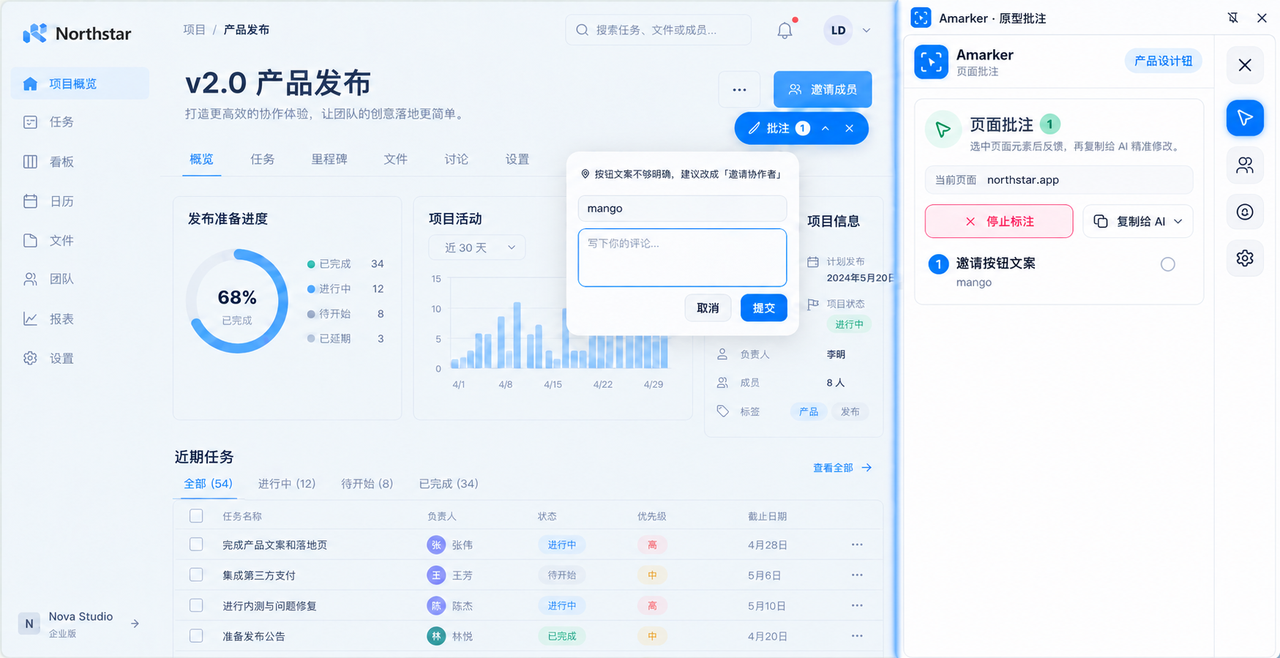Open 团队 in the sidebar
This screenshot has height=658, width=1280.
click(80, 279)
